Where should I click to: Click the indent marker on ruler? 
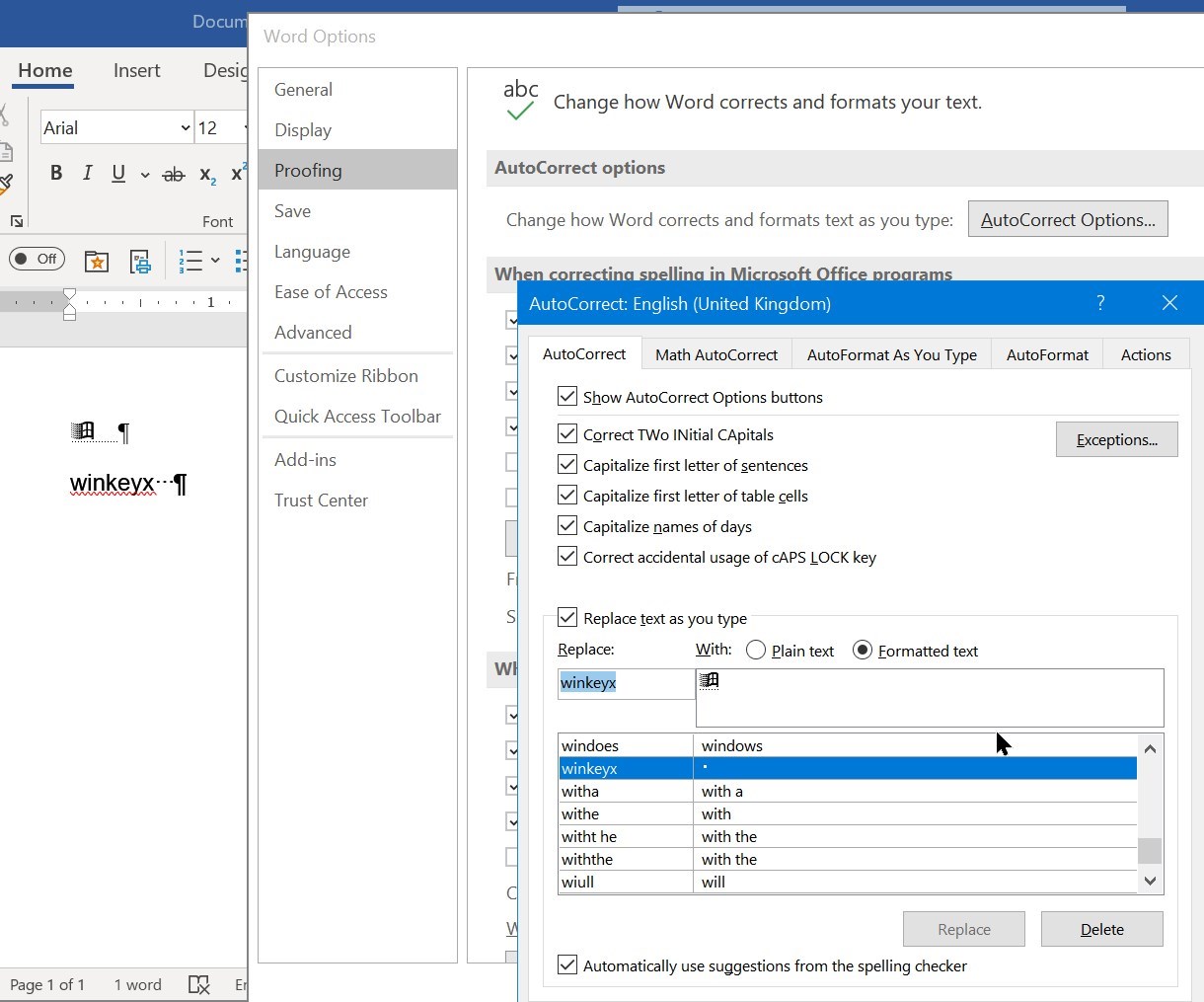[x=69, y=304]
